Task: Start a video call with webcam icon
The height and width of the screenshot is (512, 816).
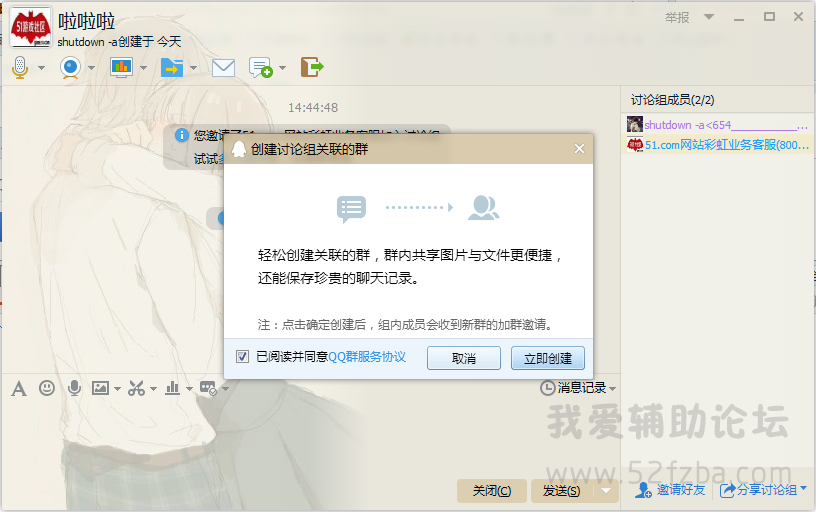Action: (70, 68)
